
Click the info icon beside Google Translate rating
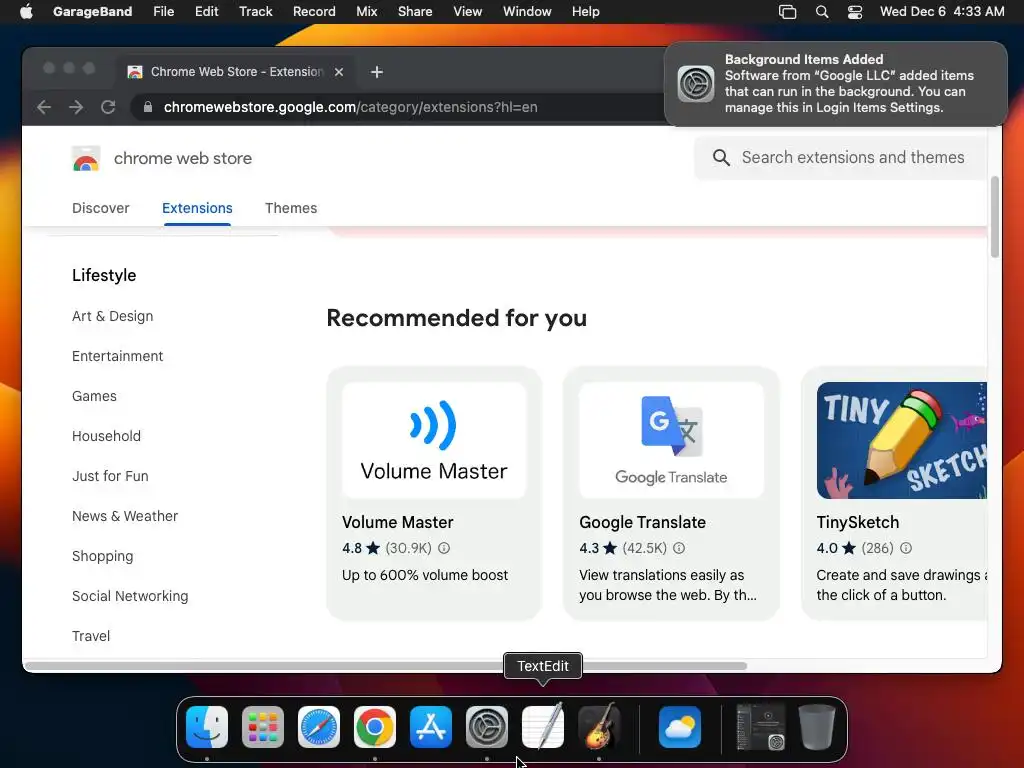679,548
